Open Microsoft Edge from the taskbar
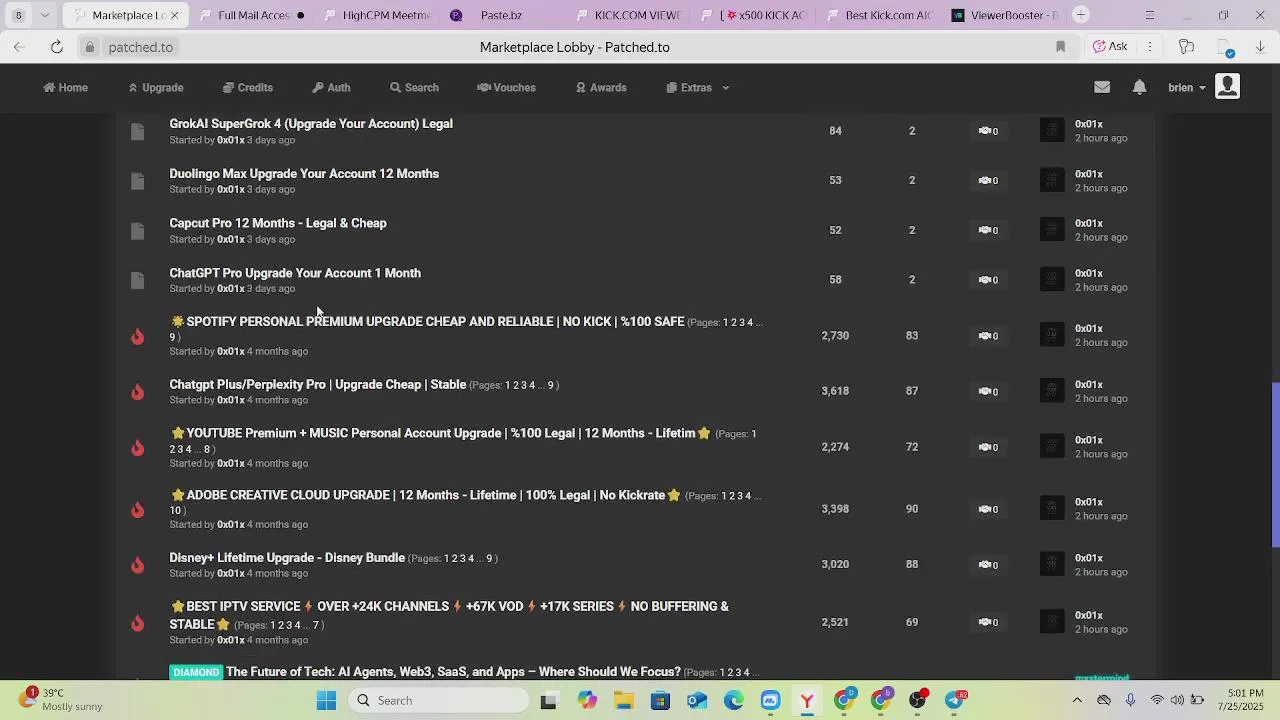 (734, 701)
